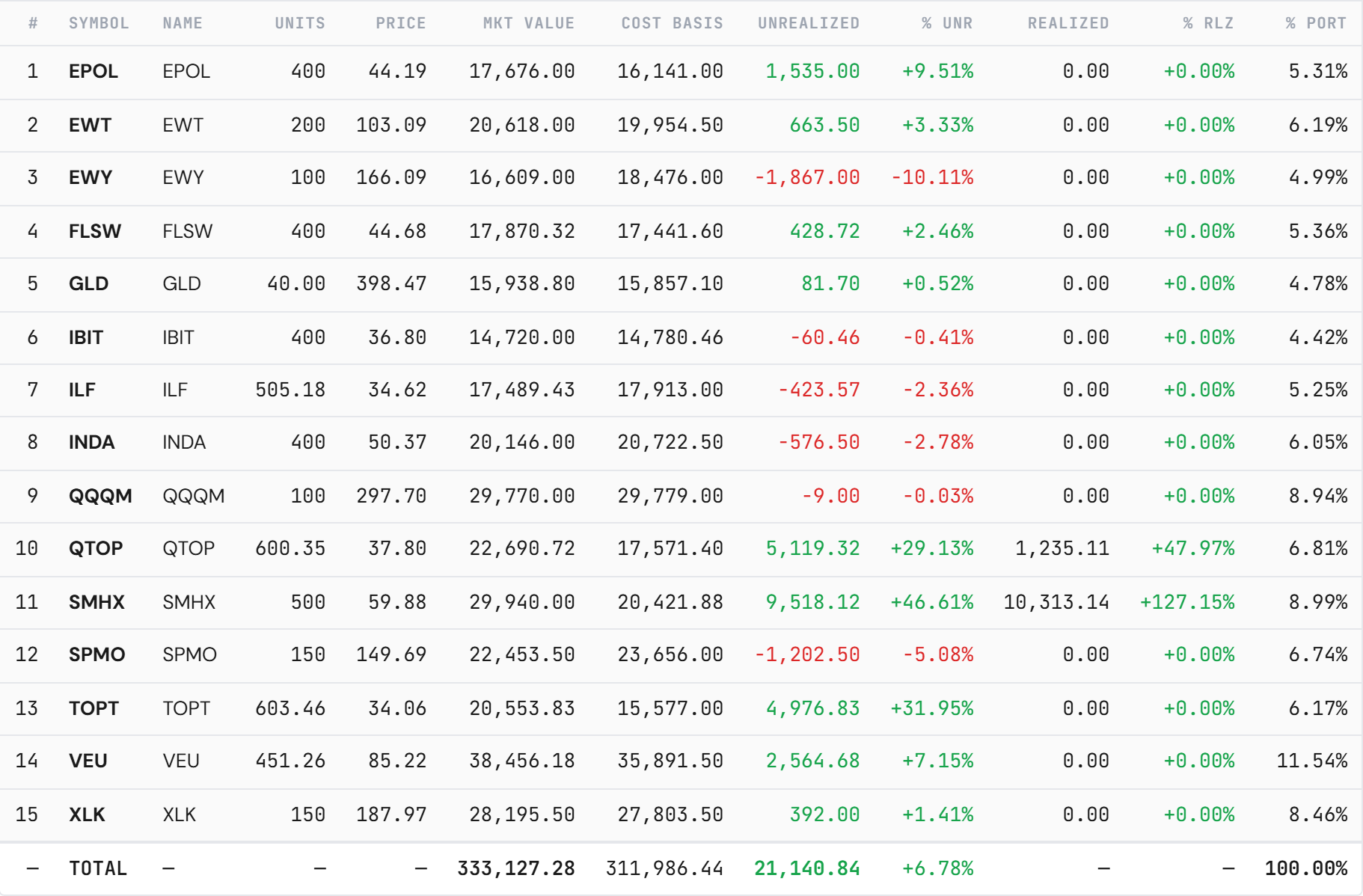Click VEU portfolio share 11.54%
Viewport: 1363px width, 896px height.
coord(1312,761)
